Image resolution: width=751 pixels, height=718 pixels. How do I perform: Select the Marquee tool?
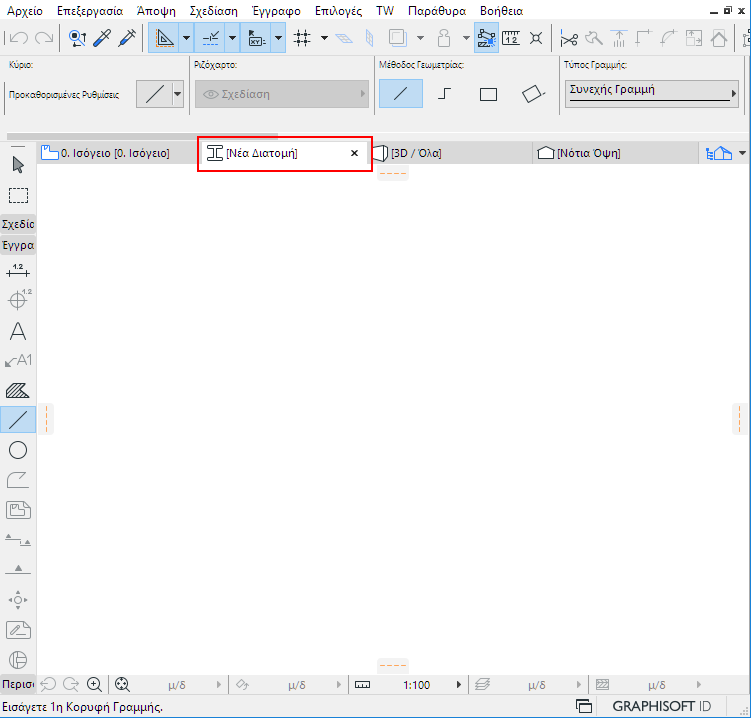pos(18,195)
